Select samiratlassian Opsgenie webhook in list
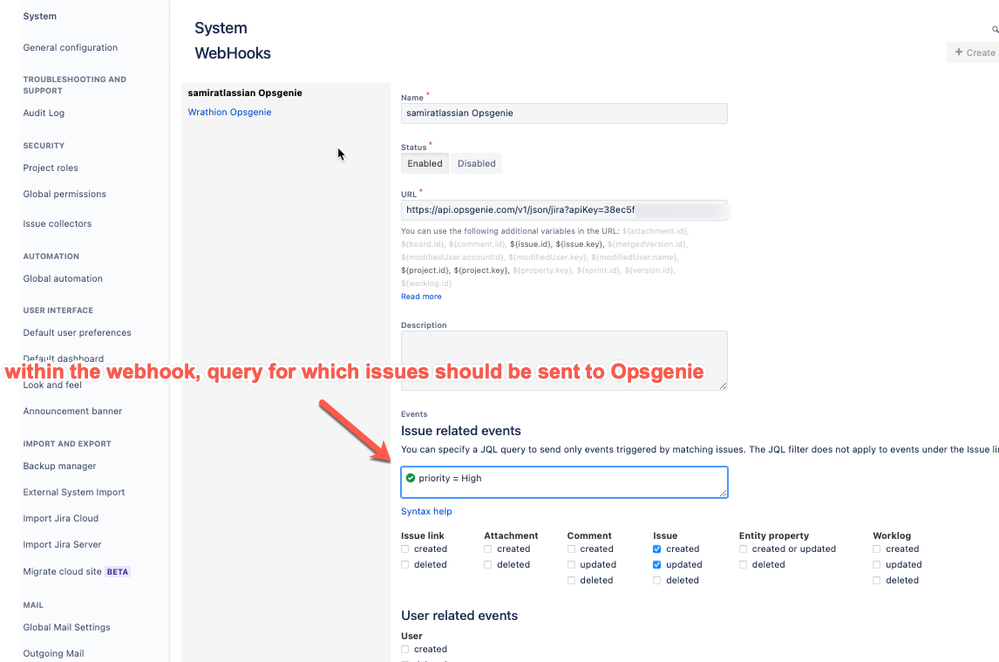Image resolution: width=999 pixels, height=662 pixels. click(245, 93)
